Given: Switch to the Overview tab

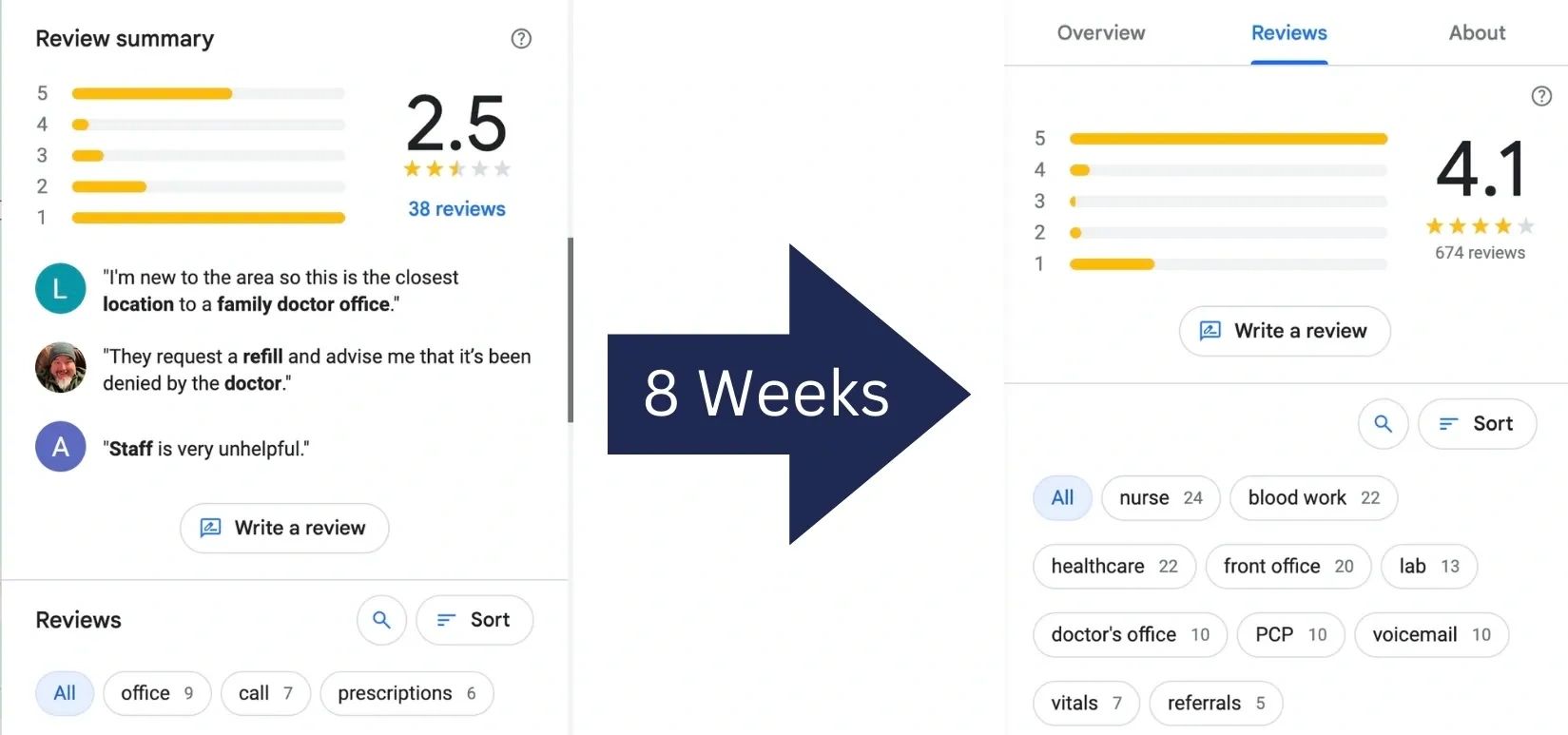Looking at the screenshot, I should click(x=1101, y=33).
